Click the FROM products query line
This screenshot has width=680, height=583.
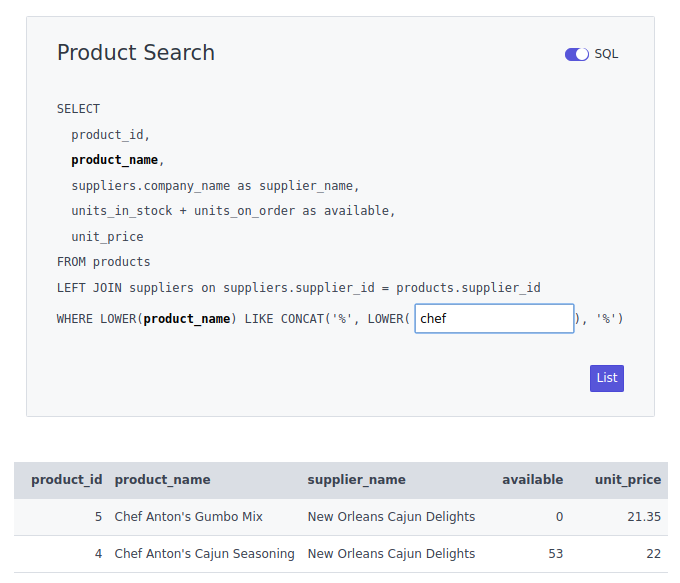103,262
